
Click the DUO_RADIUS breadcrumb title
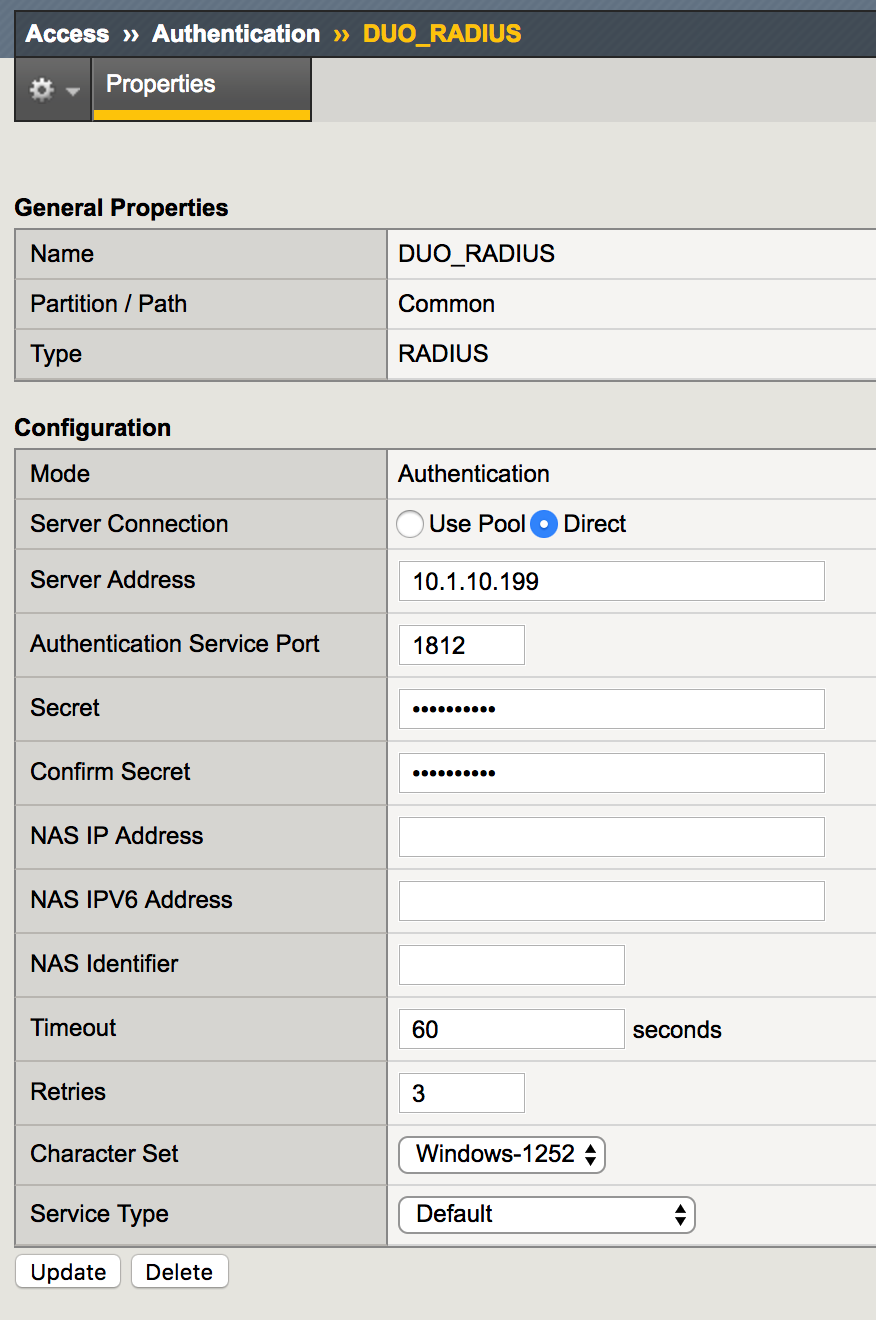pos(442,34)
